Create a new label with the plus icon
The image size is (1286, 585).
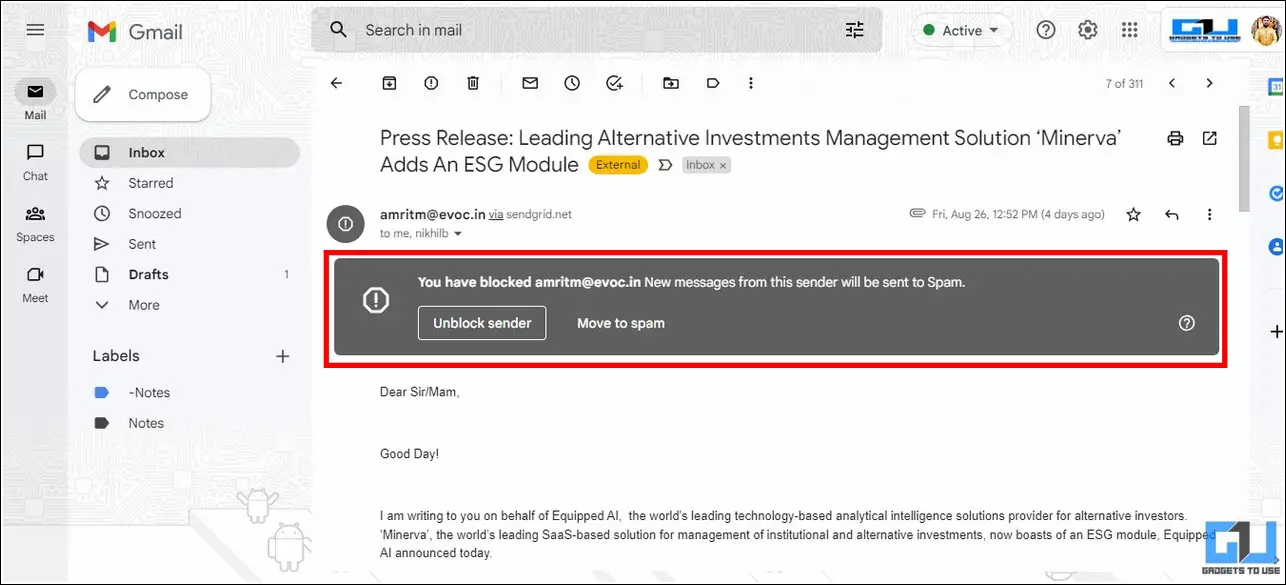[x=282, y=356]
